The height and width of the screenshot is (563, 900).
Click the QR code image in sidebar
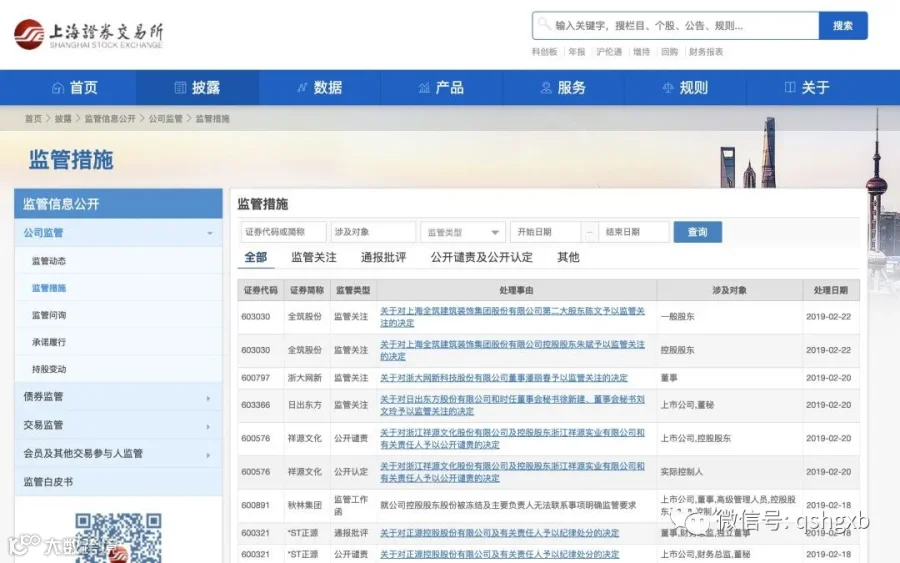[118, 537]
